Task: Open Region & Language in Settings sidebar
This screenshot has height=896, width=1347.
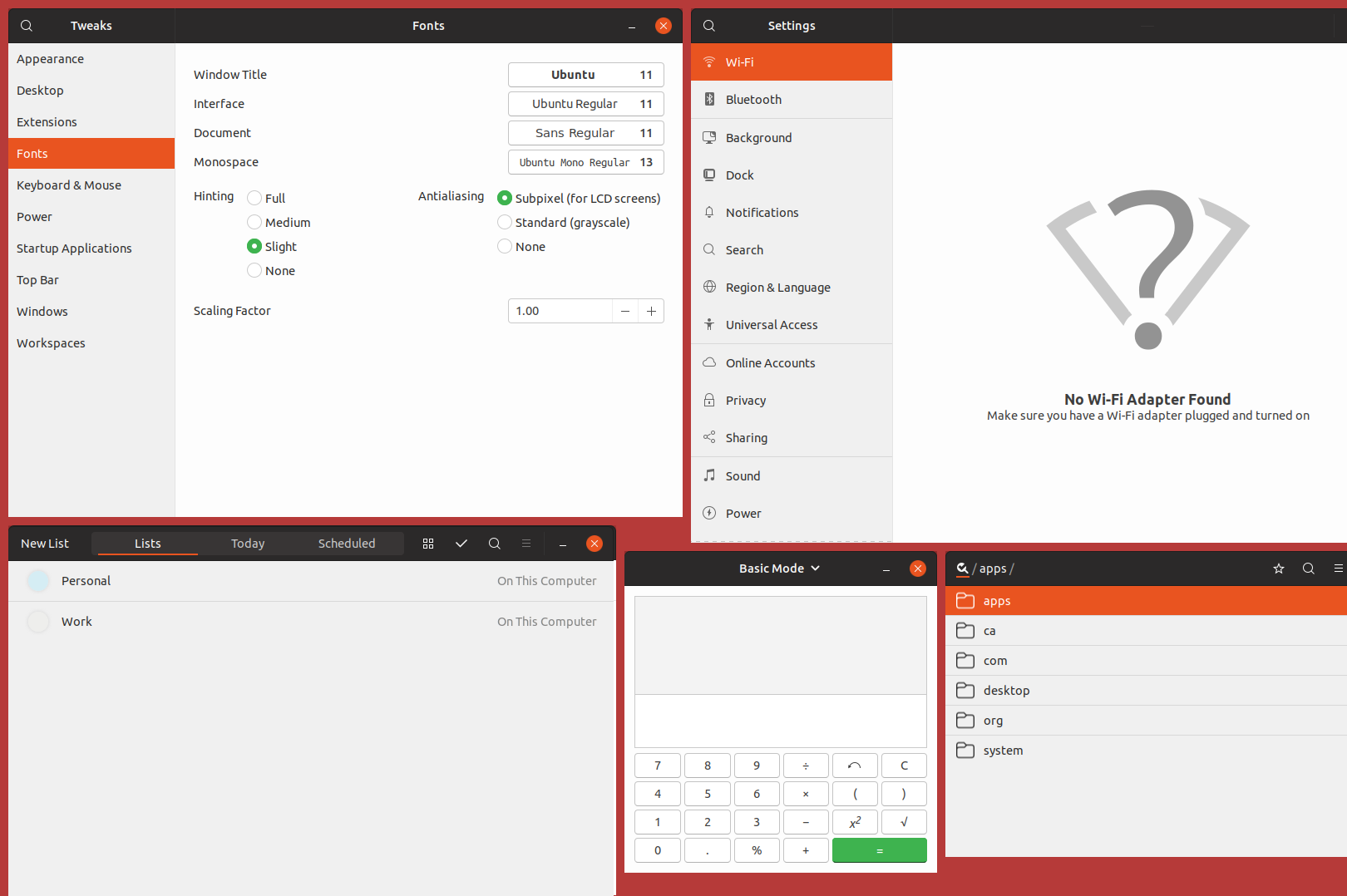Action: (792, 288)
